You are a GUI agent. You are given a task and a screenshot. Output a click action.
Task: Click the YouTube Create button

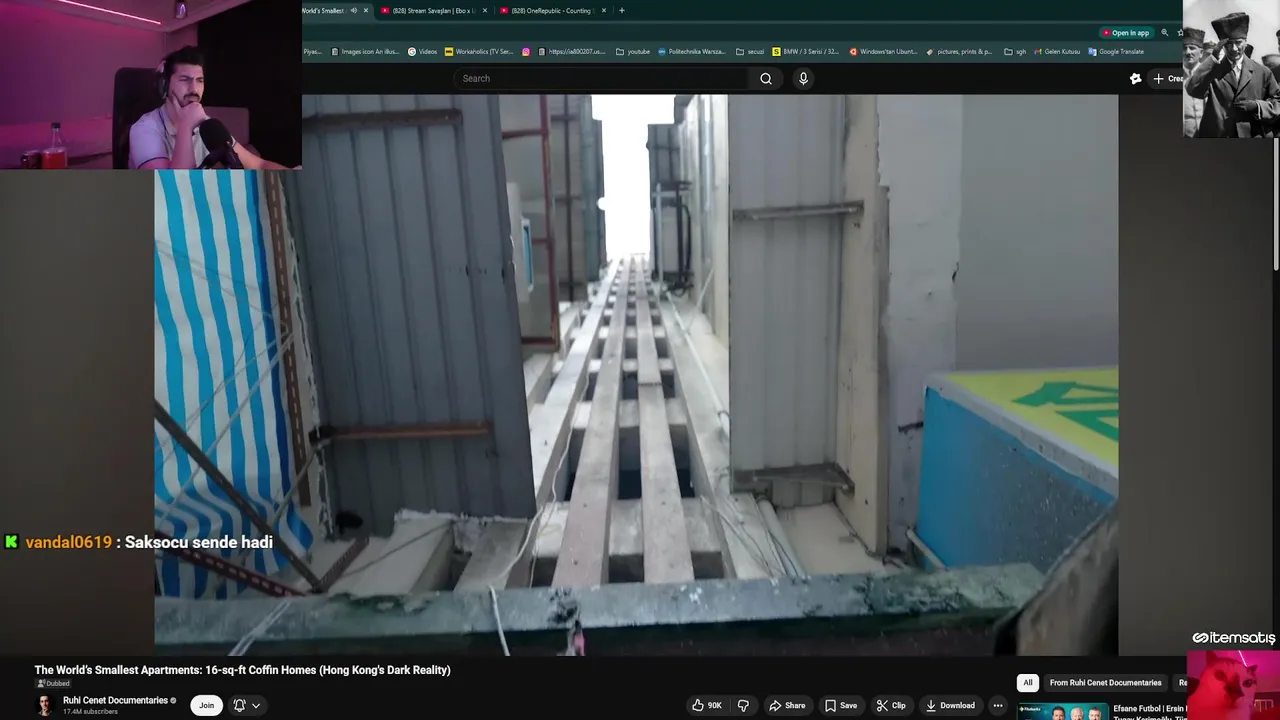(x=1167, y=79)
